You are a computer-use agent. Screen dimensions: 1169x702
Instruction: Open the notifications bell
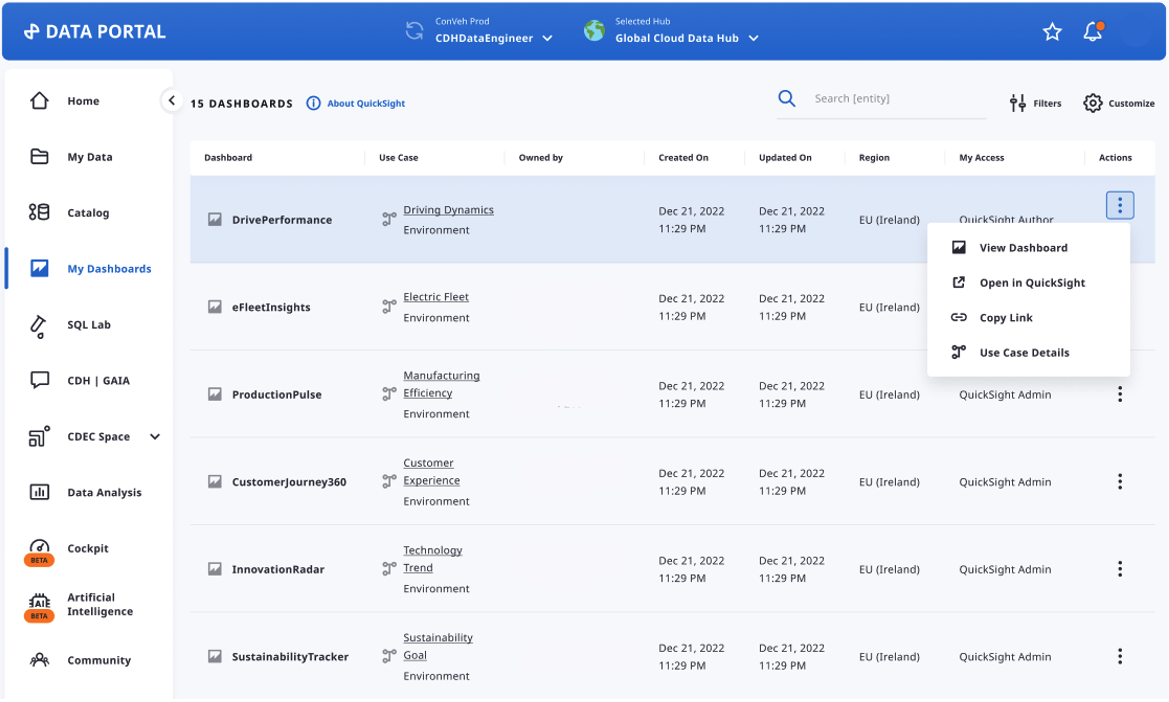[1093, 32]
